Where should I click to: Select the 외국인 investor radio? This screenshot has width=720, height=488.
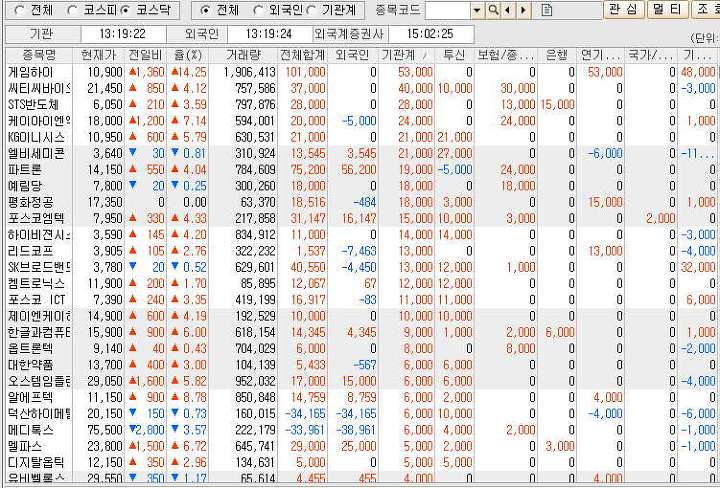coord(259,10)
